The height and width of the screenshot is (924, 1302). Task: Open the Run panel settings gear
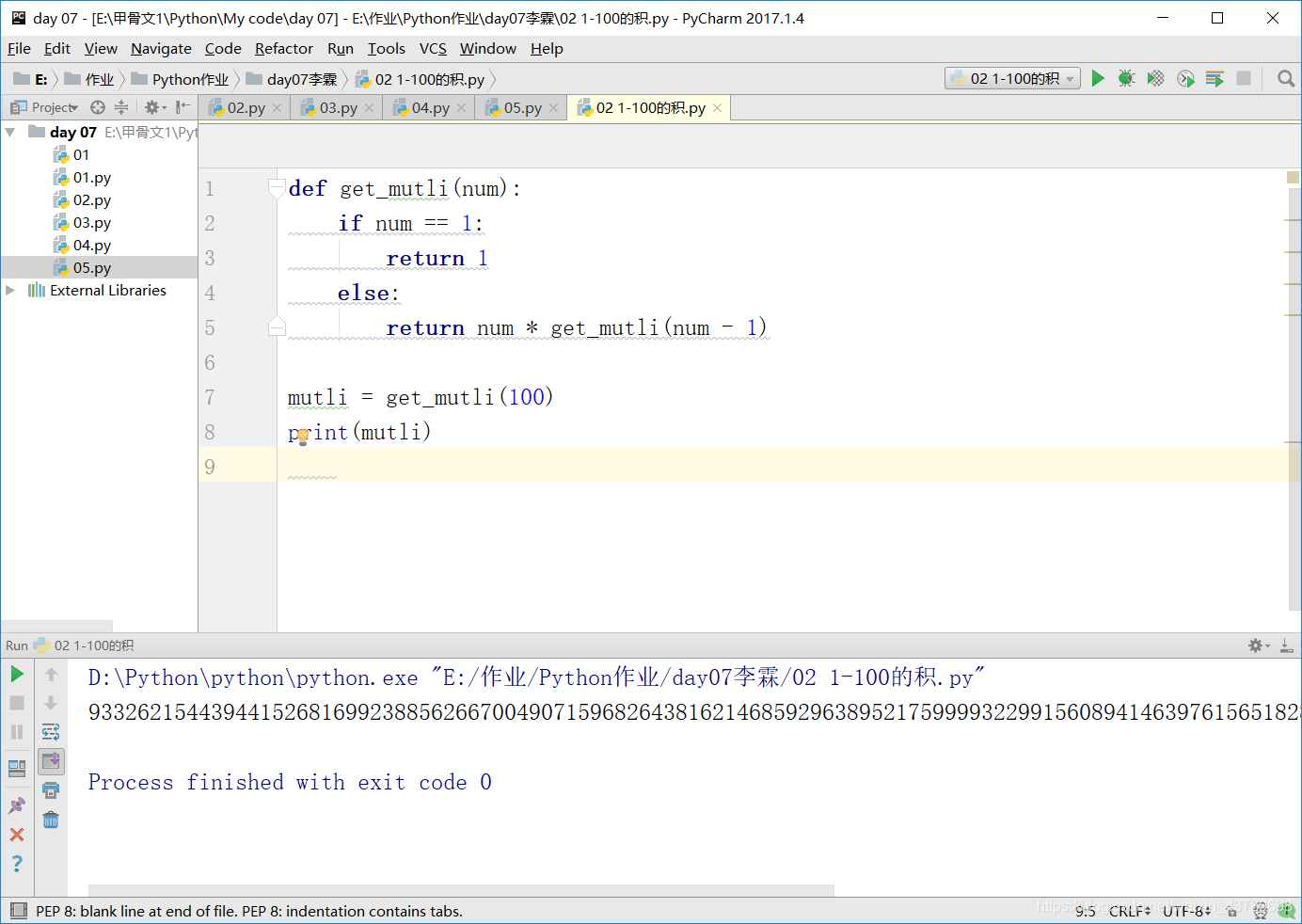(1258, 645)
